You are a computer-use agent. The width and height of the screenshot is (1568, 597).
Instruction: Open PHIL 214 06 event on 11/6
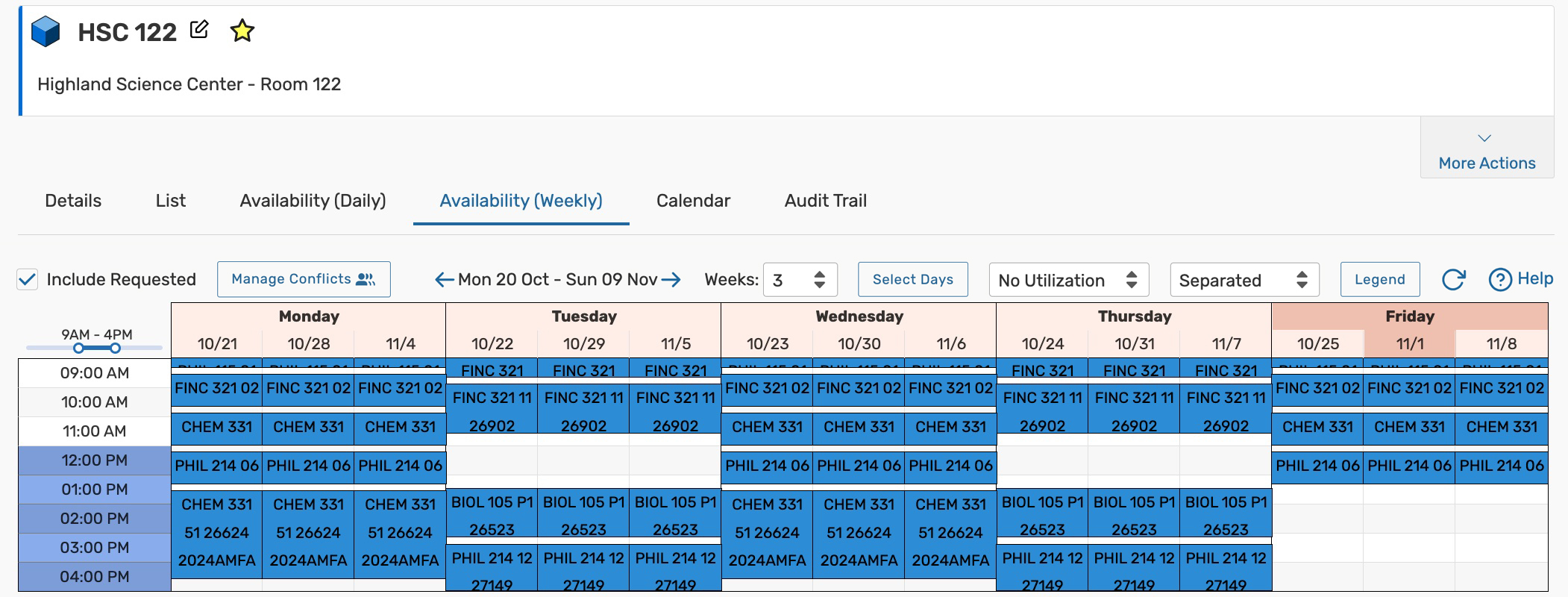[951, 466]
